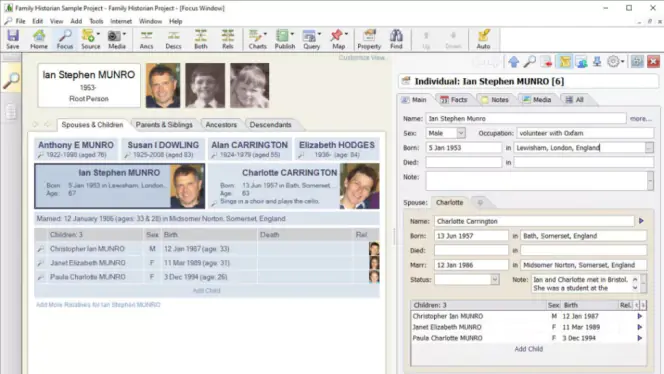The width and height of the screenshot is (664, 374).
Task: Select the Focus toolbar icon
Action: pyautogui.click(x=65, y=39)
